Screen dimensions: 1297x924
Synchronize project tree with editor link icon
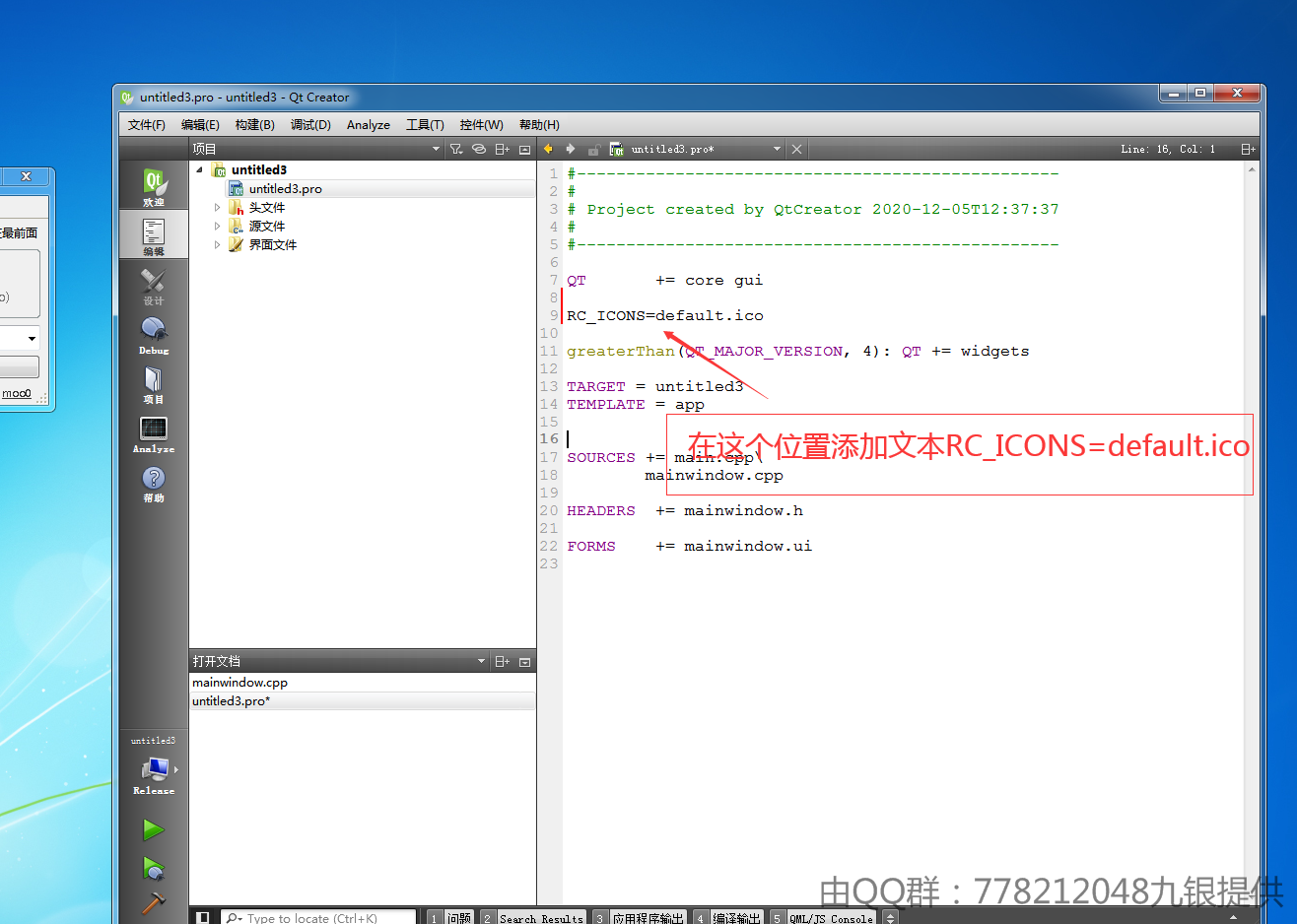click(479, 149)
